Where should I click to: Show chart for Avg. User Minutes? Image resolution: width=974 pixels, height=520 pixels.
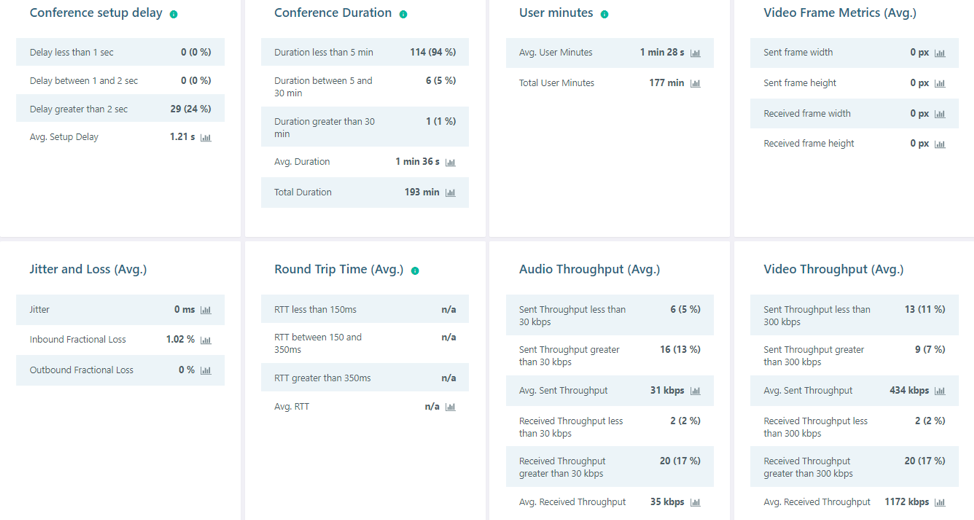[695, 53]
